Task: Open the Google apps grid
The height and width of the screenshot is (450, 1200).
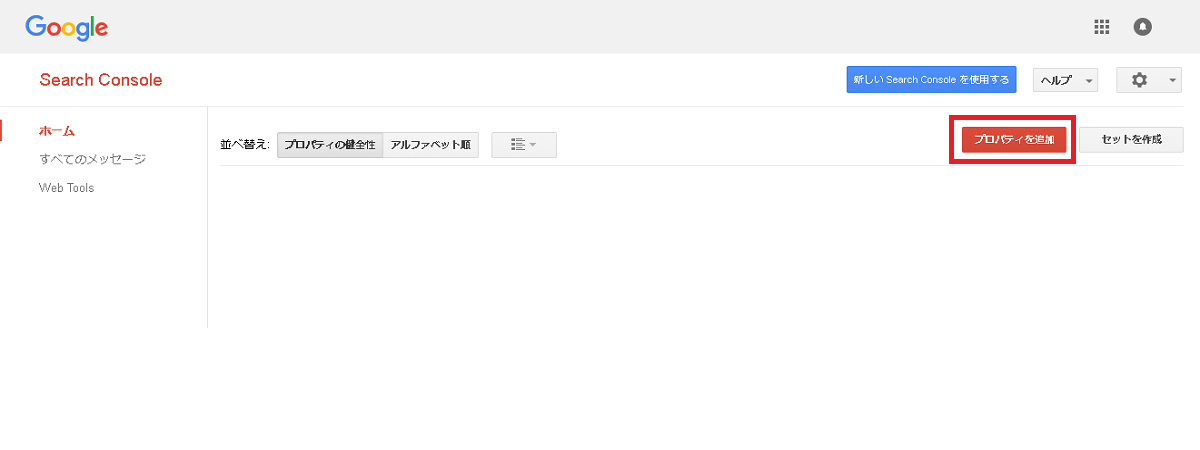Action: tap(1102, 27)
